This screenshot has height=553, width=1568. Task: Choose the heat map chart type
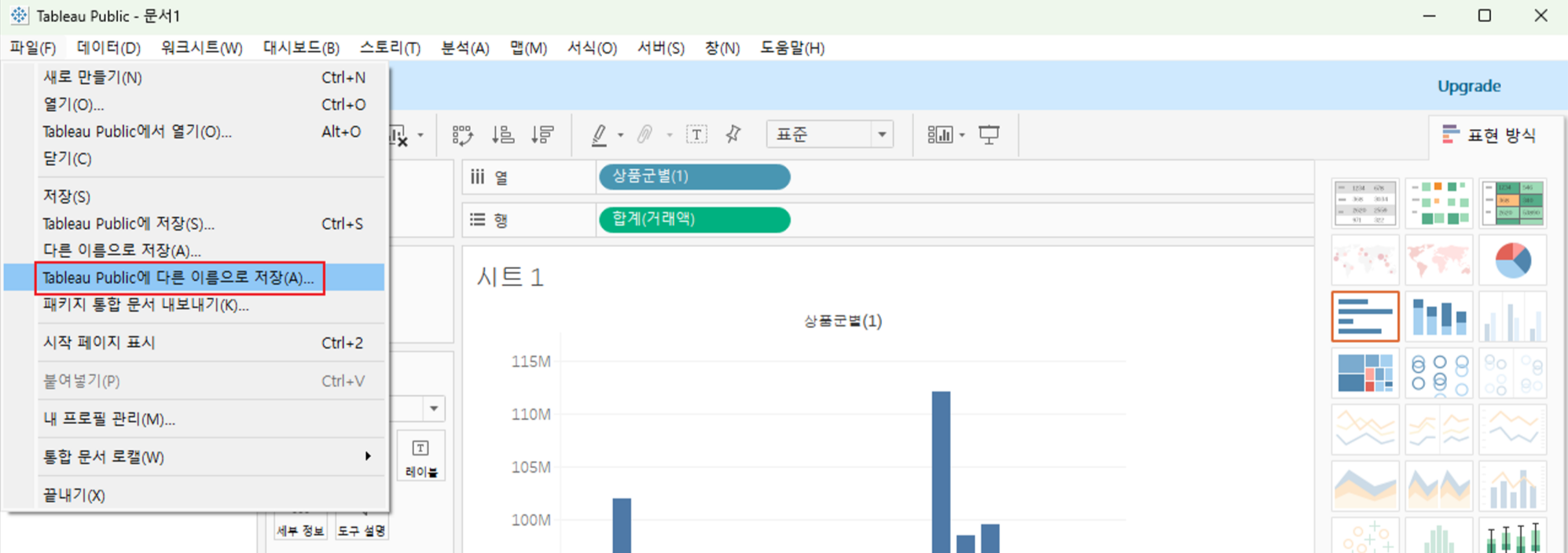tap(1439, 203)
